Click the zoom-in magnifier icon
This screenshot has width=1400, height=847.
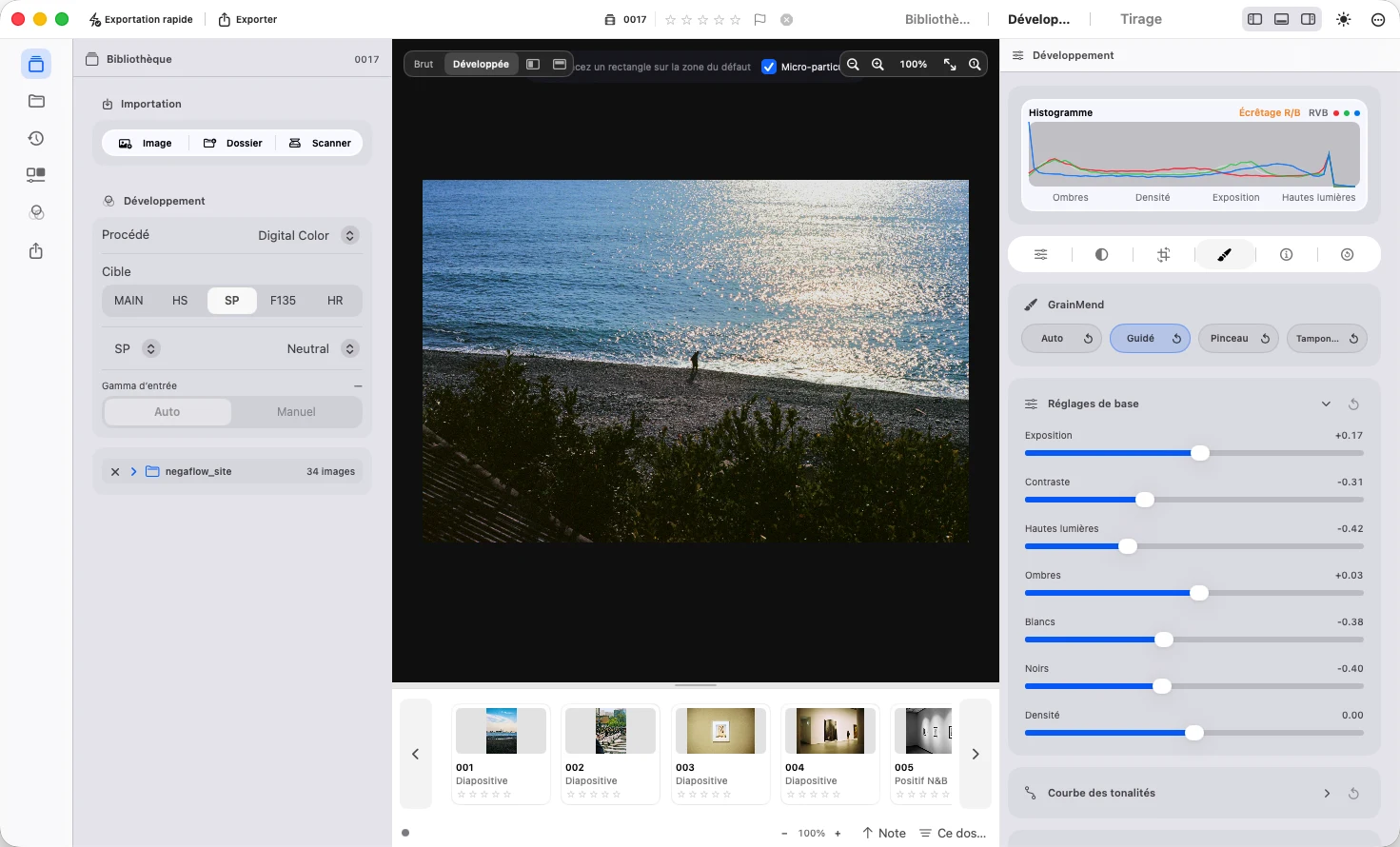click(x=877, y=64)
